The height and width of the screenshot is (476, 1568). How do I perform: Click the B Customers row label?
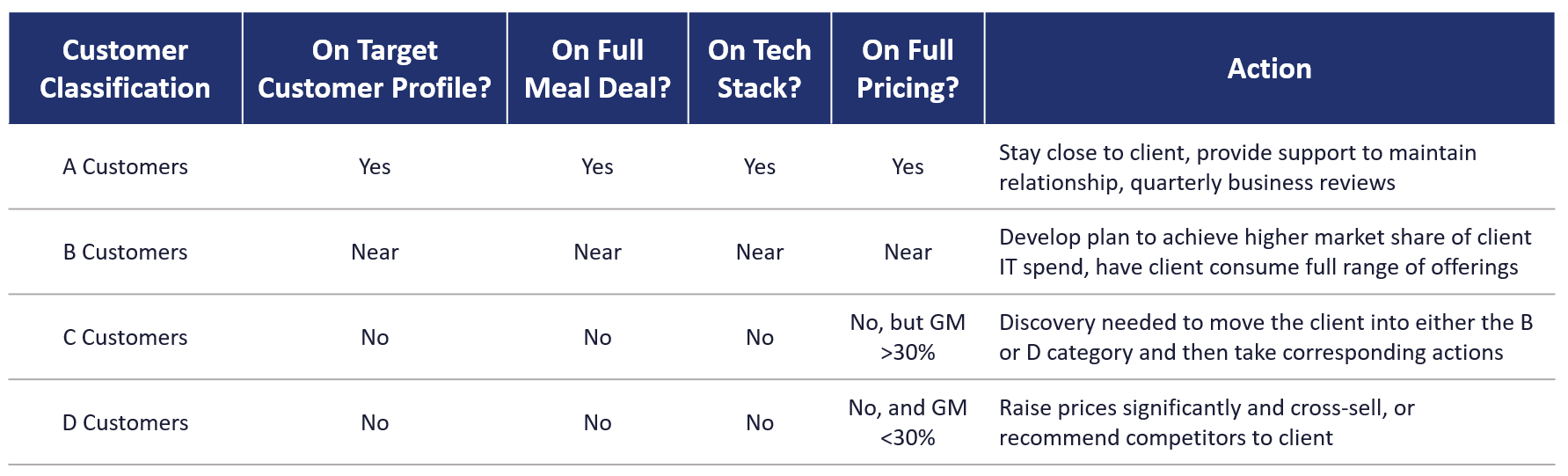tap(125, 253)
